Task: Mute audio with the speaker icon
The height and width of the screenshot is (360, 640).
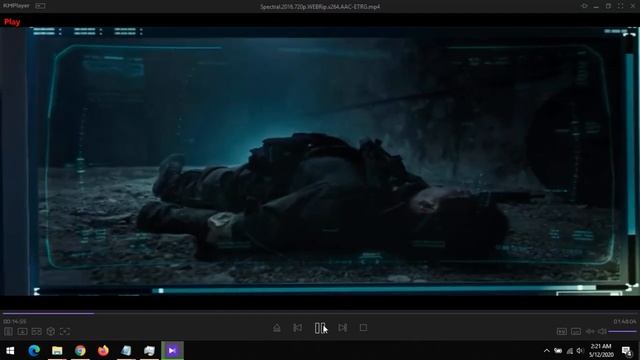Action: pyautogui.click(x=602, y=331)
